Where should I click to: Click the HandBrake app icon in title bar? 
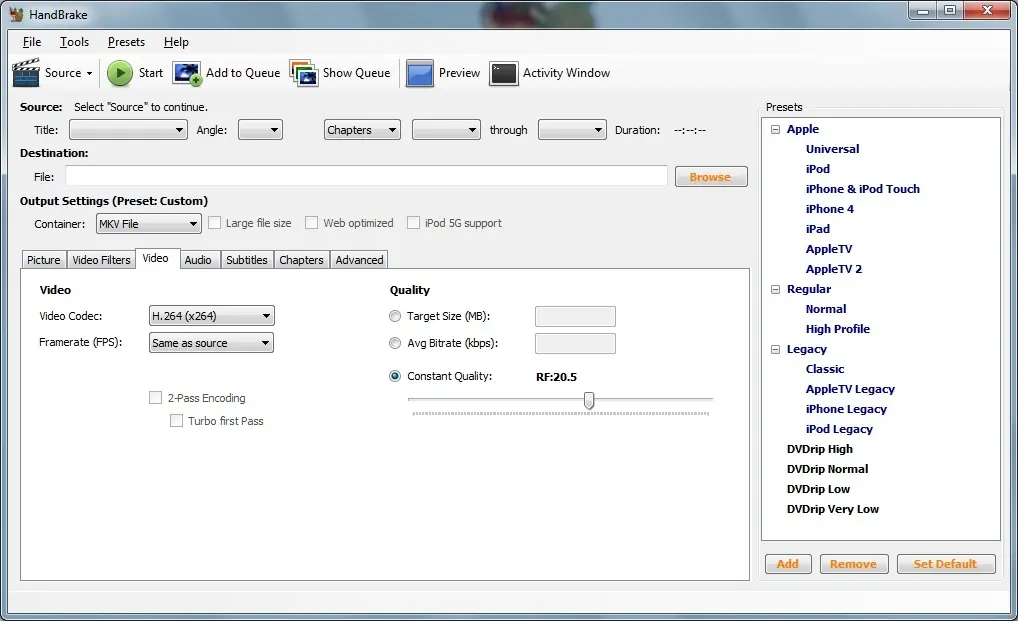pyautogui.click(x=16, y=14)
